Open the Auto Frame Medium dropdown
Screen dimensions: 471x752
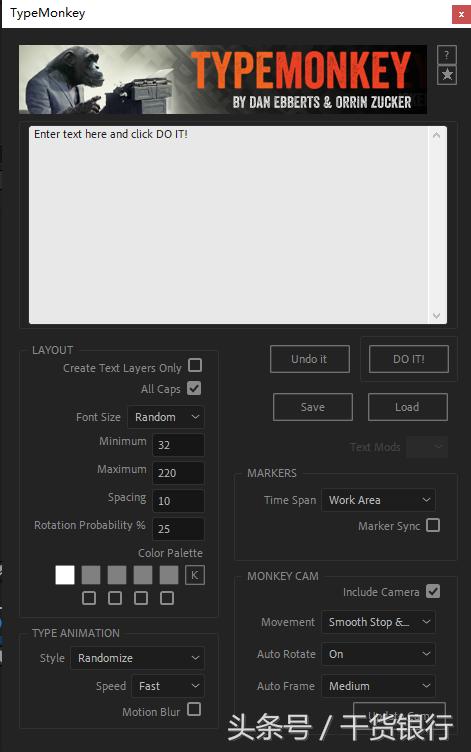coord(378,686)
